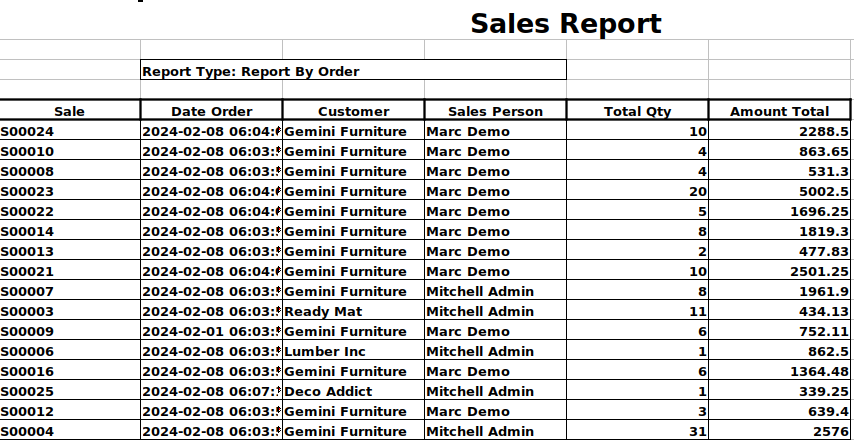Click the Sale column header cell
This screenshot has width=854, height=440.
click(x=69, y=111)
